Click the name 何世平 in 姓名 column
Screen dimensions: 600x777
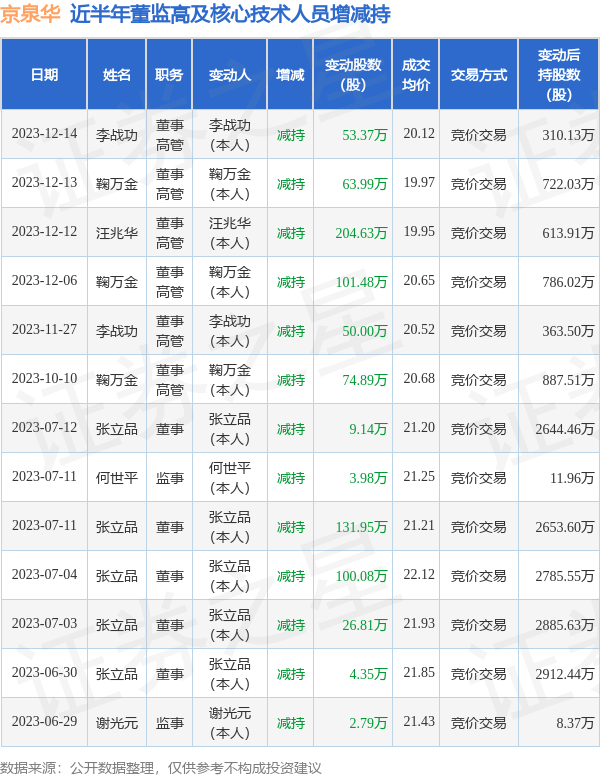[116, 478]
